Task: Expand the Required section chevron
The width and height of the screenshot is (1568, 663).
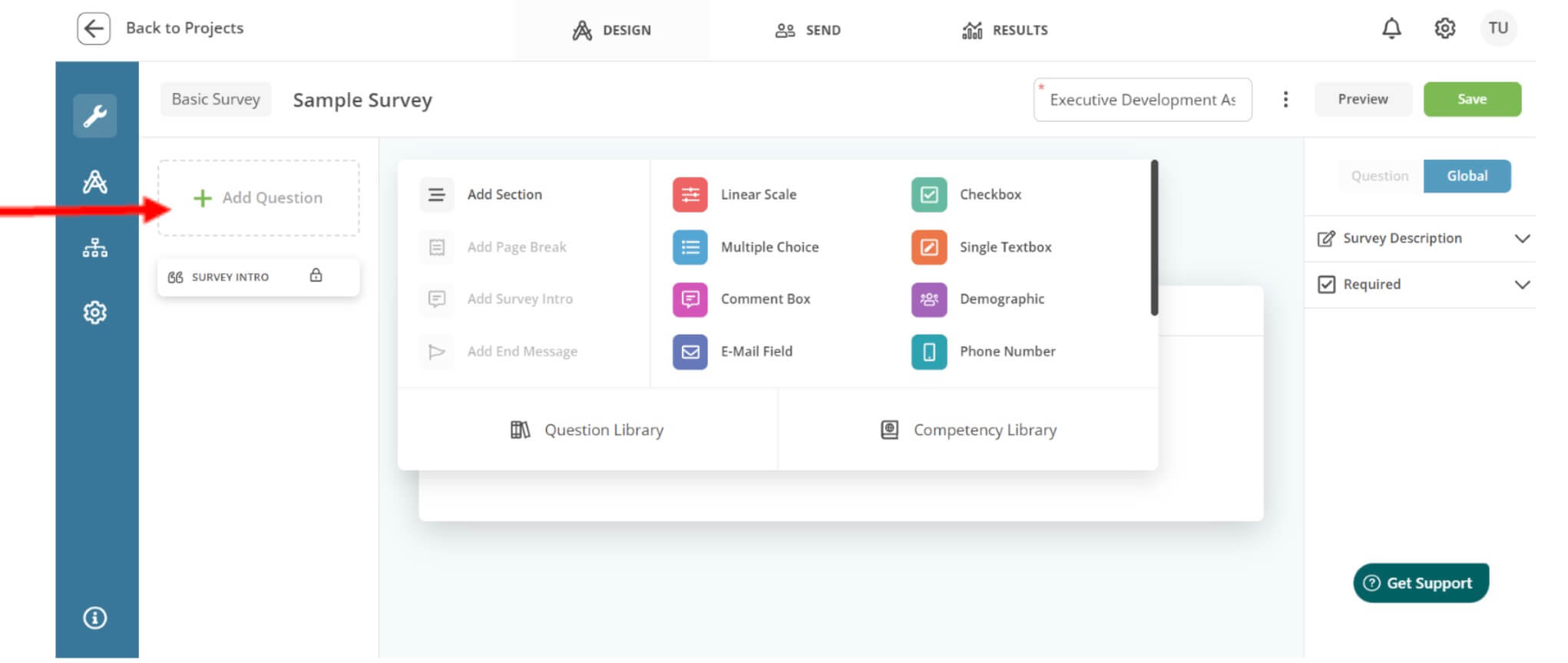Action: 1522,285
